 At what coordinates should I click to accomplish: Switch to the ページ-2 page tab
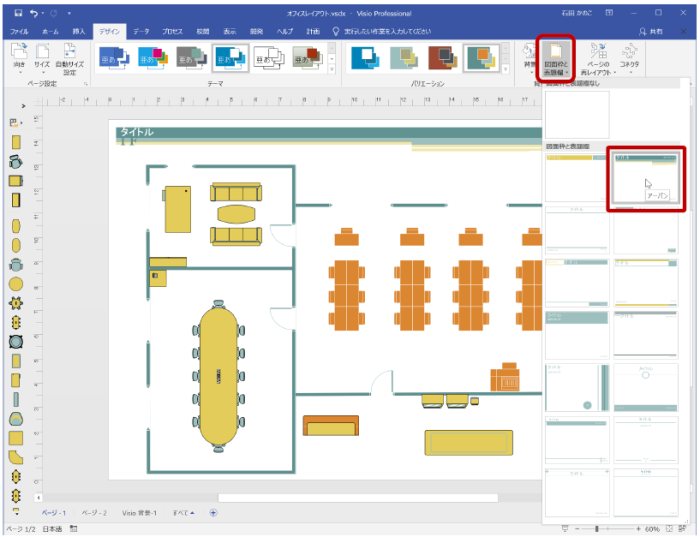pyautogui.click(x=94, y=512)
